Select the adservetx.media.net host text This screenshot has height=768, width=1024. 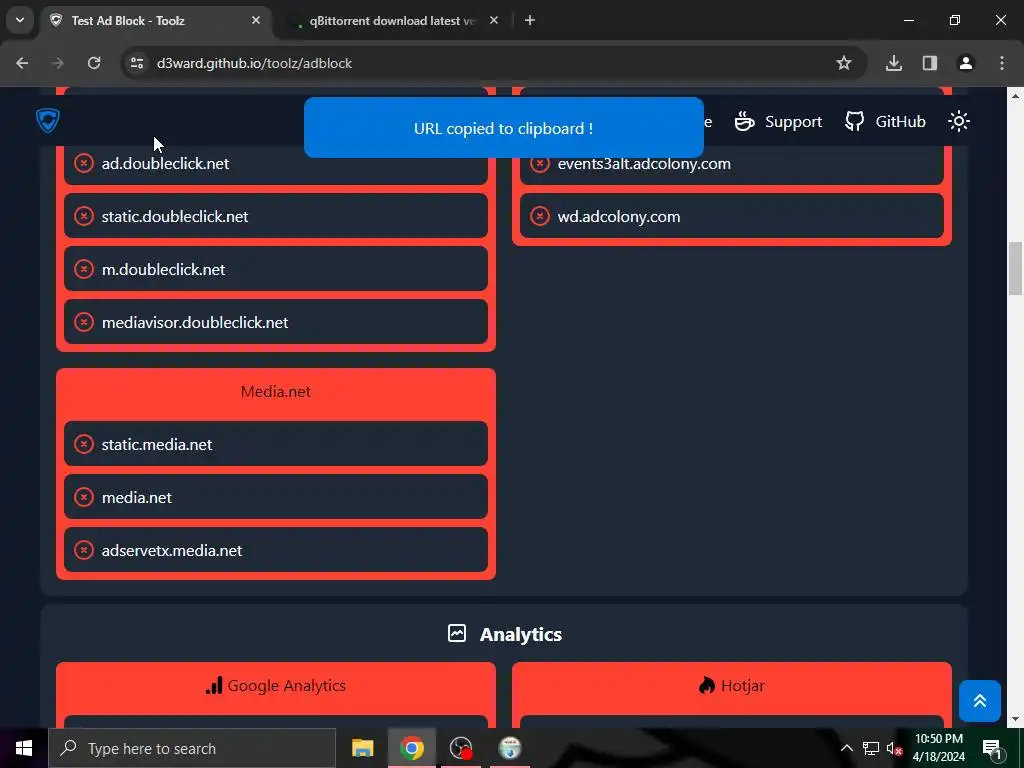coord(172,551)
